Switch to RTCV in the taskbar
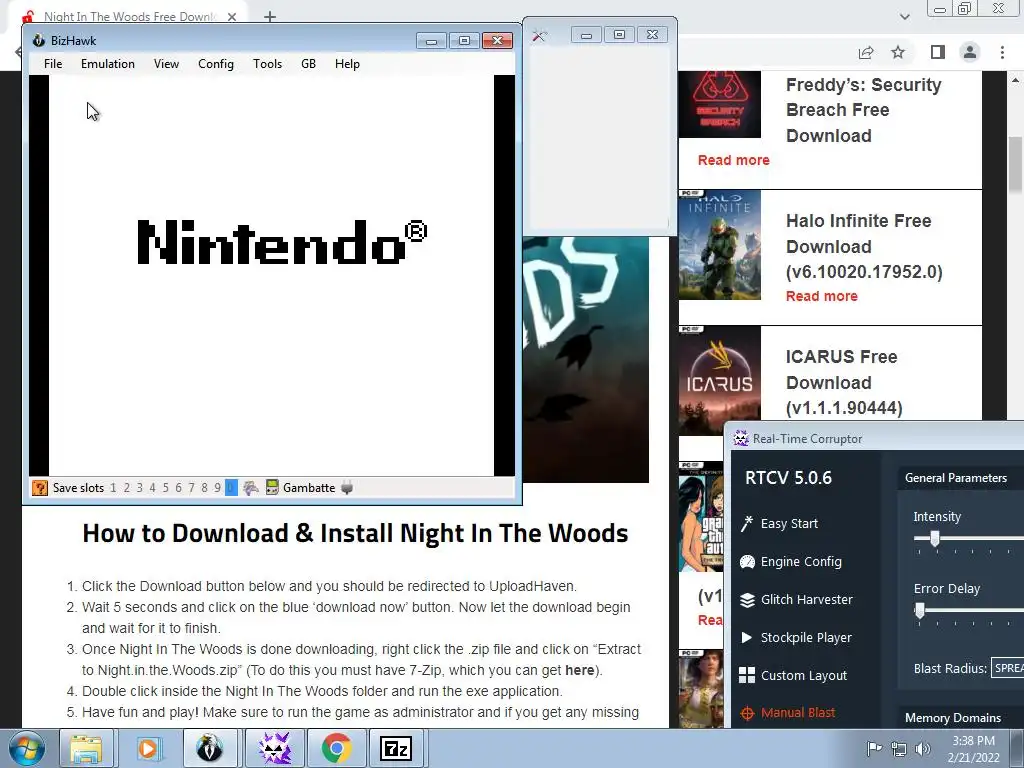Viewport: 1024px width, 768px height. coord(274,748)
